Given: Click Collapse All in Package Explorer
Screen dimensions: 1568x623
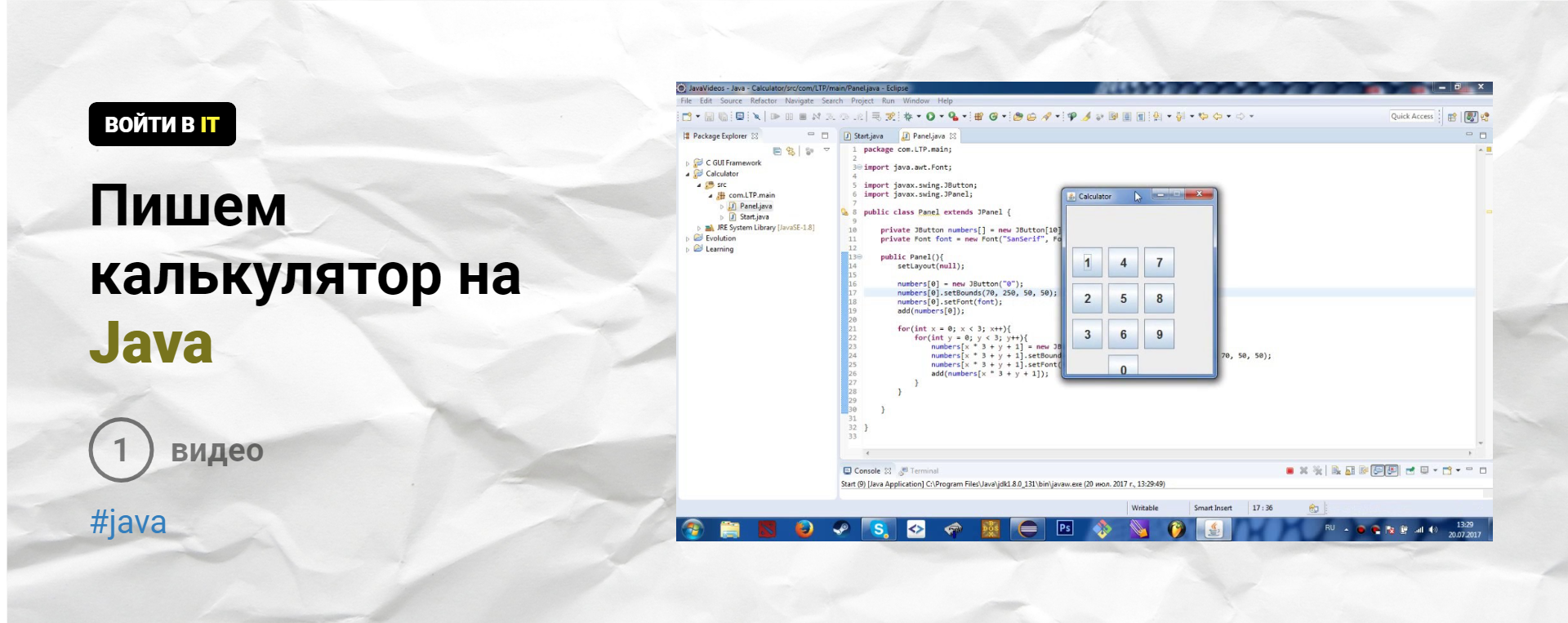Looking at the screenshot, I should click(x=777, y=151).
